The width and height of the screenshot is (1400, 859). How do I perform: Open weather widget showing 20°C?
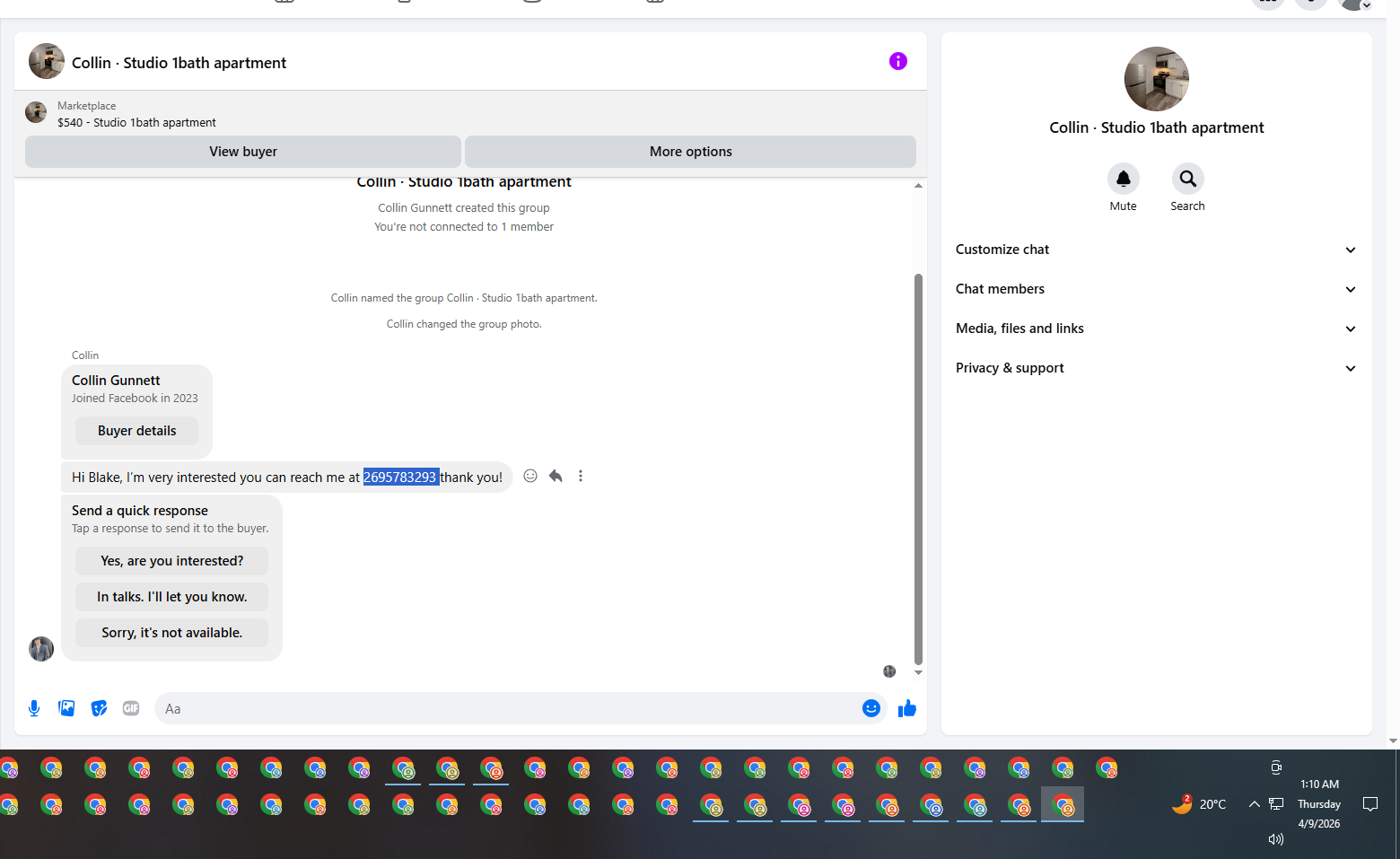pyautogui.click(x=1199, y=804)
